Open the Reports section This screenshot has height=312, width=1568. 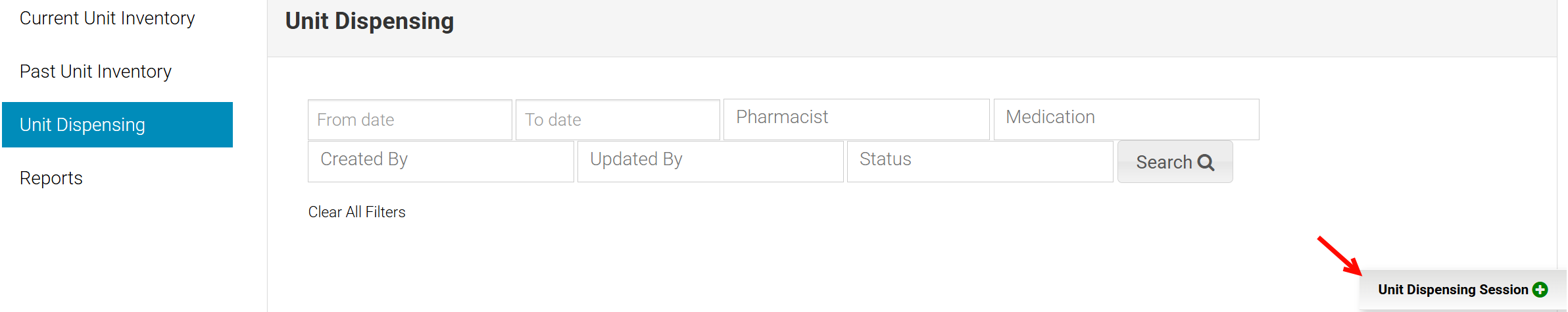click(51, 178)
